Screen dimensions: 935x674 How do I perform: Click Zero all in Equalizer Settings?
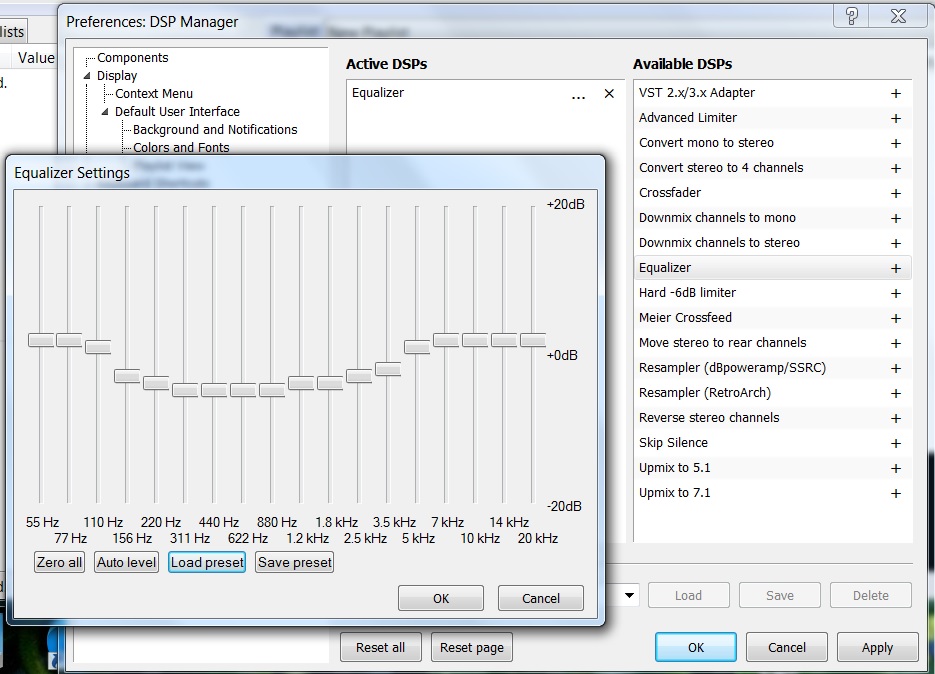[59, 562]
